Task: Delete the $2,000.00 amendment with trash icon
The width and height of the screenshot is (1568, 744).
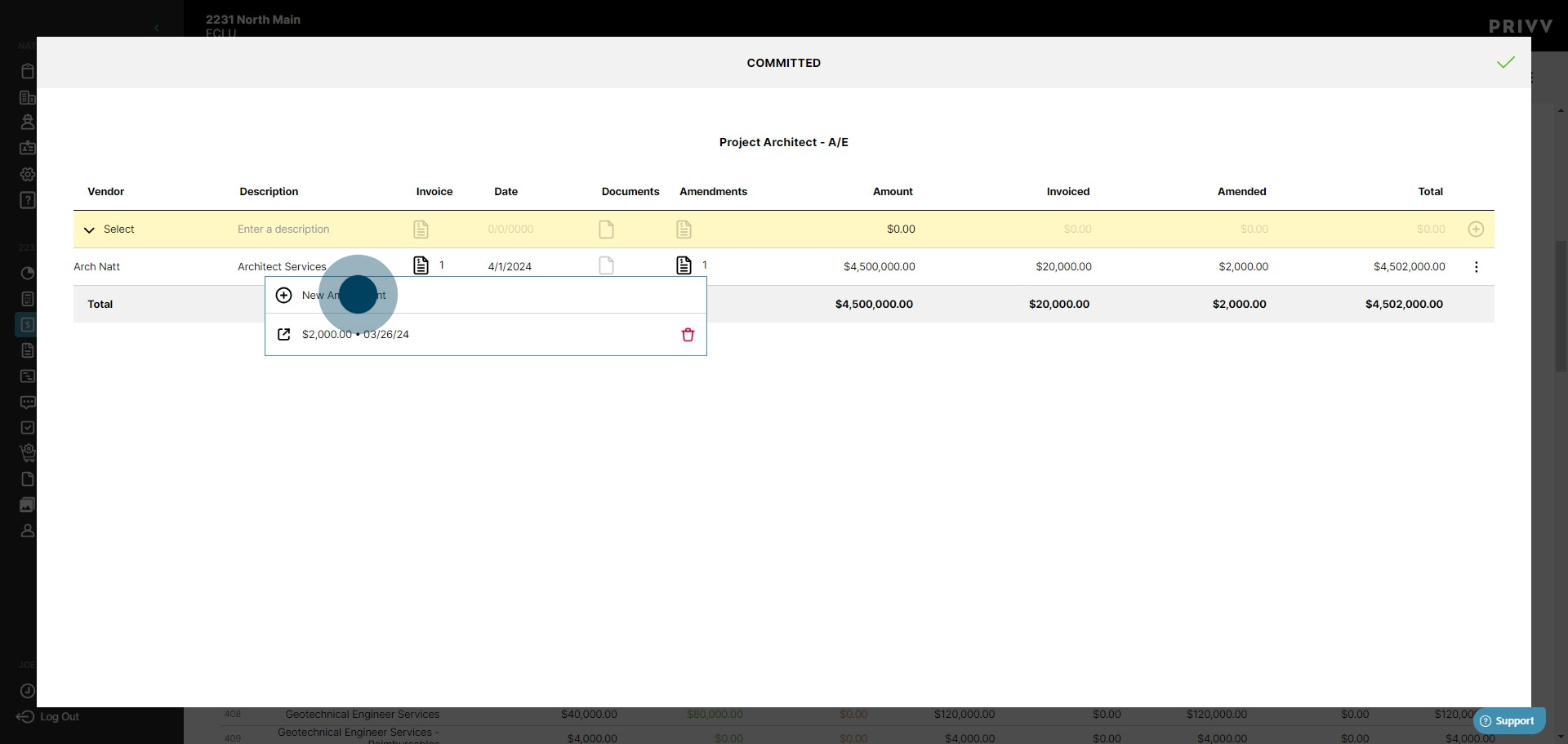Action: pos(688,335)
